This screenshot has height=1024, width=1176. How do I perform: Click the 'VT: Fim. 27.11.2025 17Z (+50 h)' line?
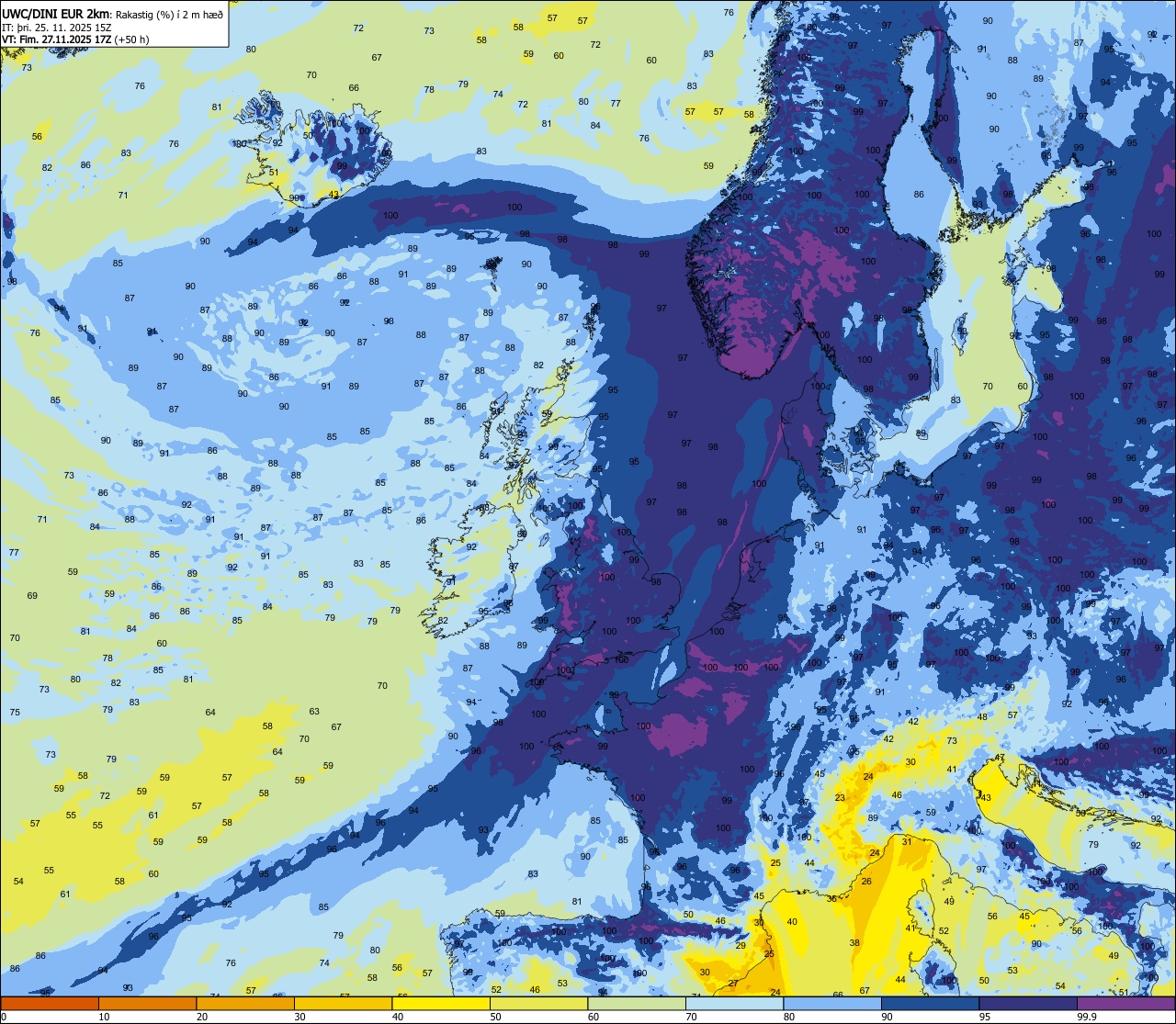75,39
